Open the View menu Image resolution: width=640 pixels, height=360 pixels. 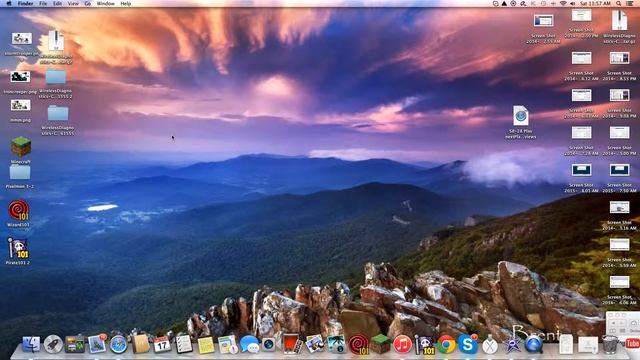(73, 3)
